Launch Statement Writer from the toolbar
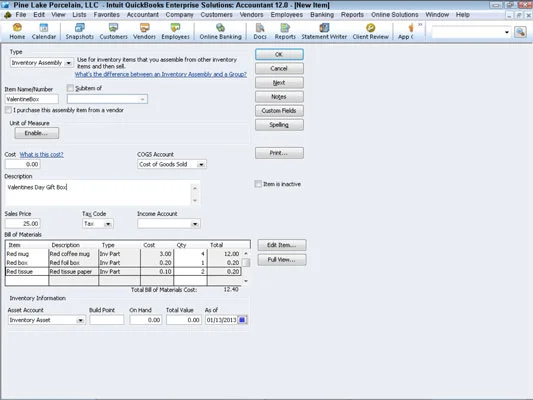The width and height of the screenshot is (533, 400). click(324, 31)
